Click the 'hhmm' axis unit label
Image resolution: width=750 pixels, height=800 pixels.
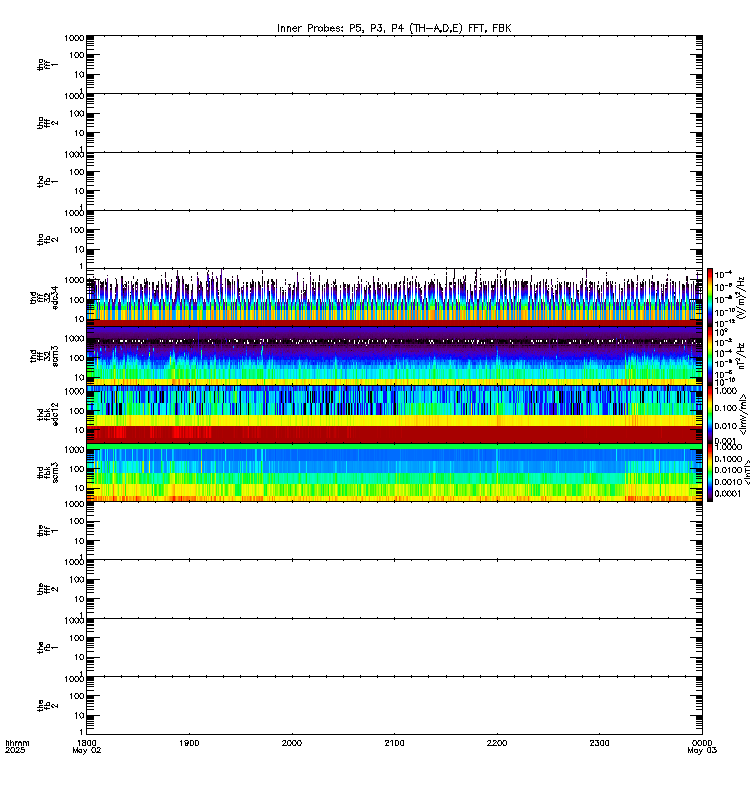click(x=17, y=743)
